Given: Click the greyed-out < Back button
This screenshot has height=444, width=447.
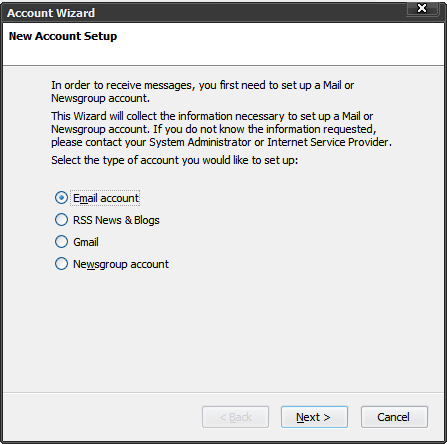Looking at the screenshot, I should point(235,417).
